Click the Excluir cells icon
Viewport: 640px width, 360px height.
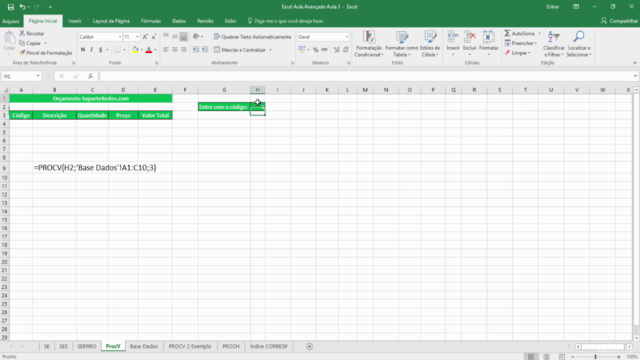470,37
